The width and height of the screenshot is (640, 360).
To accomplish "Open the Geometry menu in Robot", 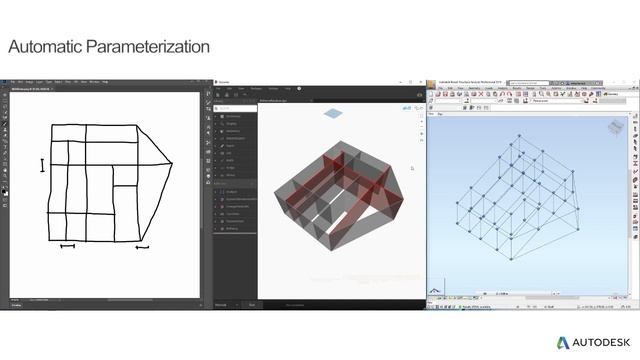I will coord(474,88).
